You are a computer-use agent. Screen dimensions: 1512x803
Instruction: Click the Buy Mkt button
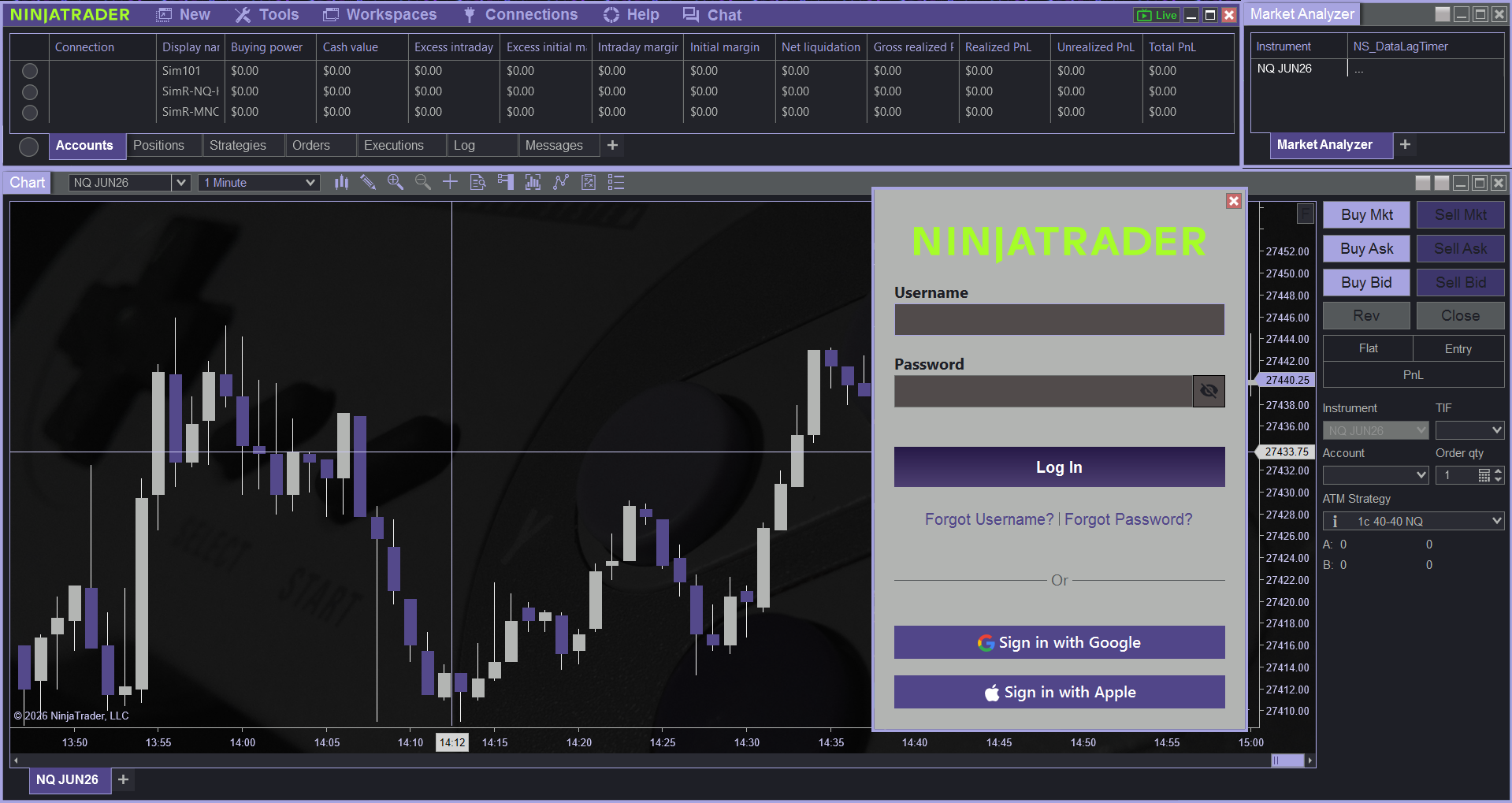pyautogui.click(x=1366, y=215)
